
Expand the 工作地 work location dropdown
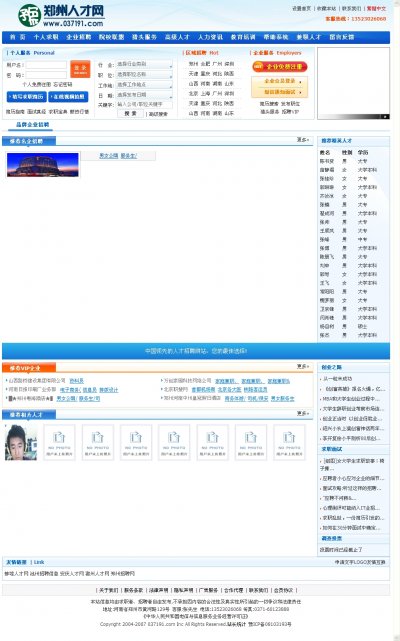pos(144,85)
